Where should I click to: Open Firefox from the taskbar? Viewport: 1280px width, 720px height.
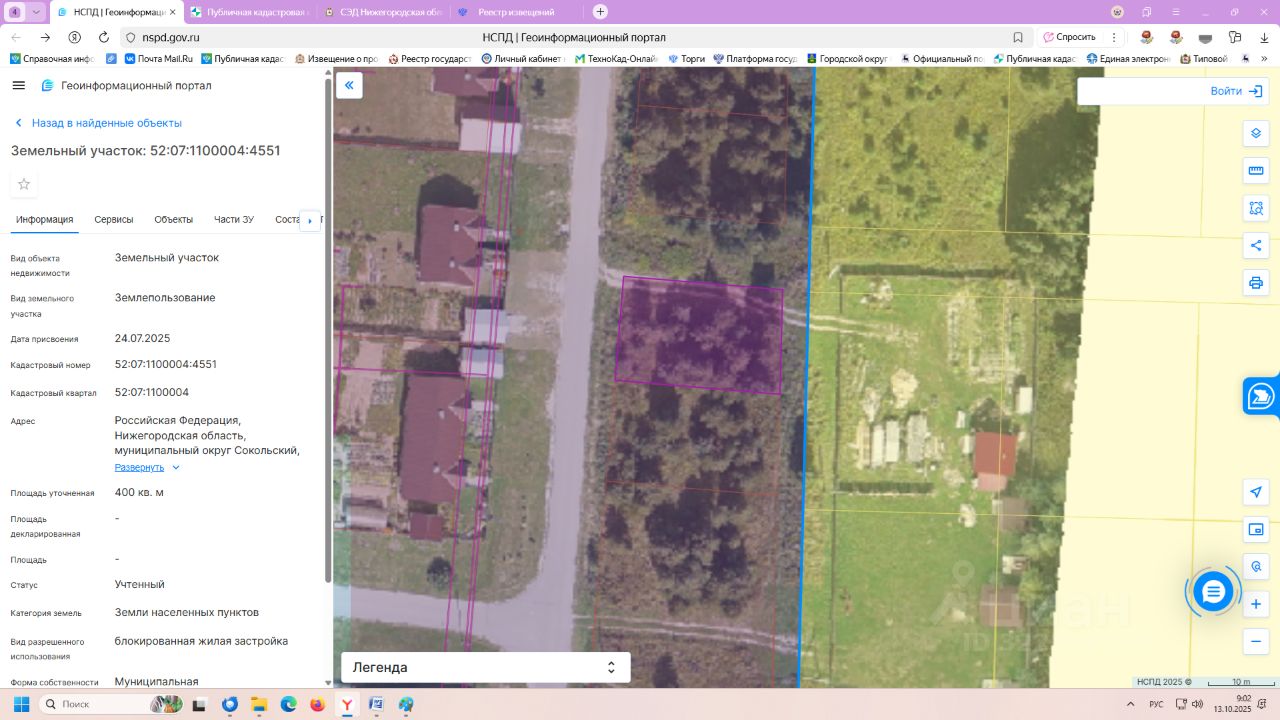pyautogui.click(x=318, y=704)
